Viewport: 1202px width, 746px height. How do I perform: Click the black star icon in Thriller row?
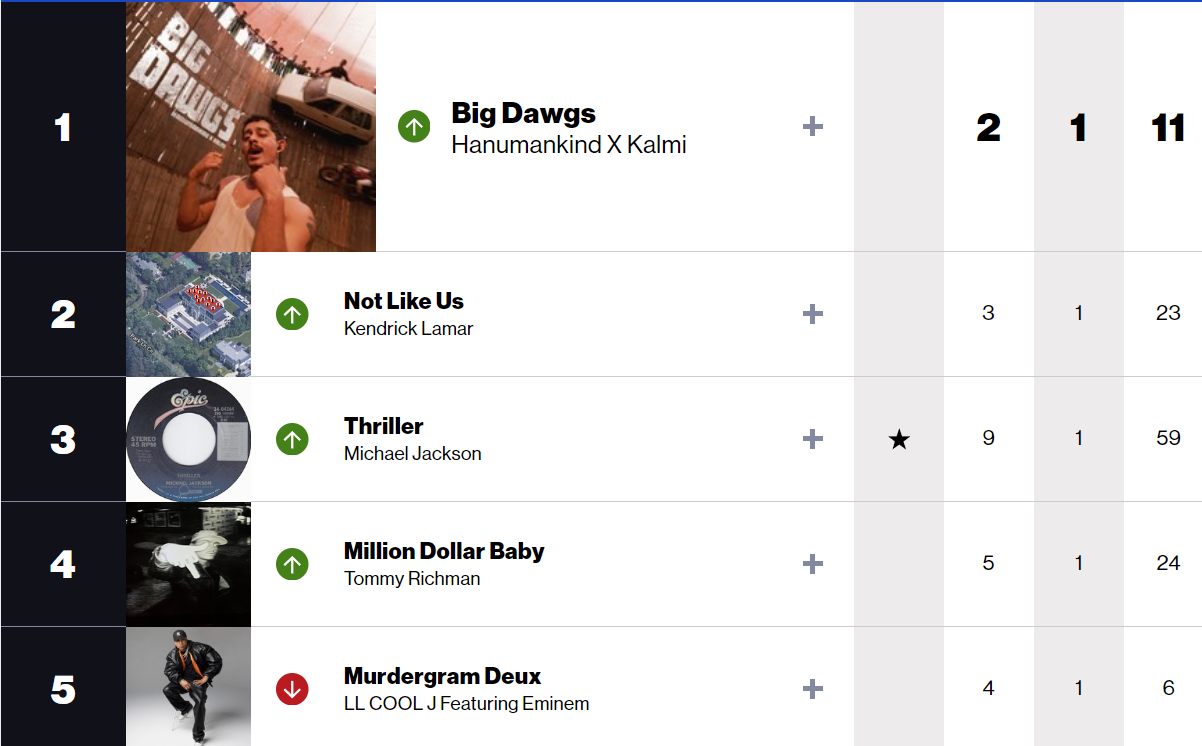[899, 440]
